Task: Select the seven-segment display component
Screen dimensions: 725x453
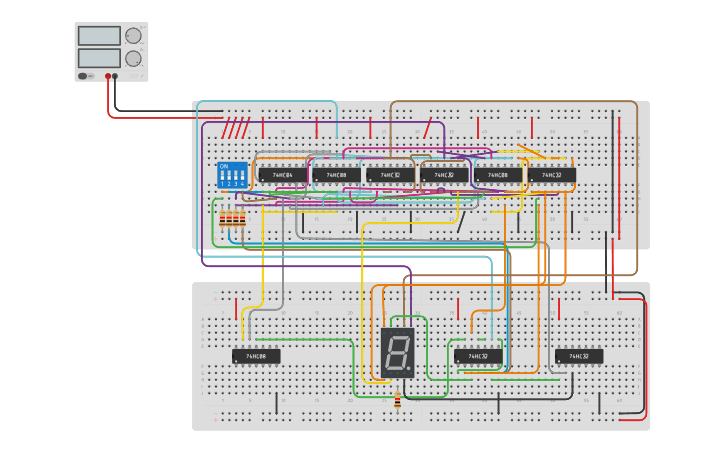Action: point(398,353)
